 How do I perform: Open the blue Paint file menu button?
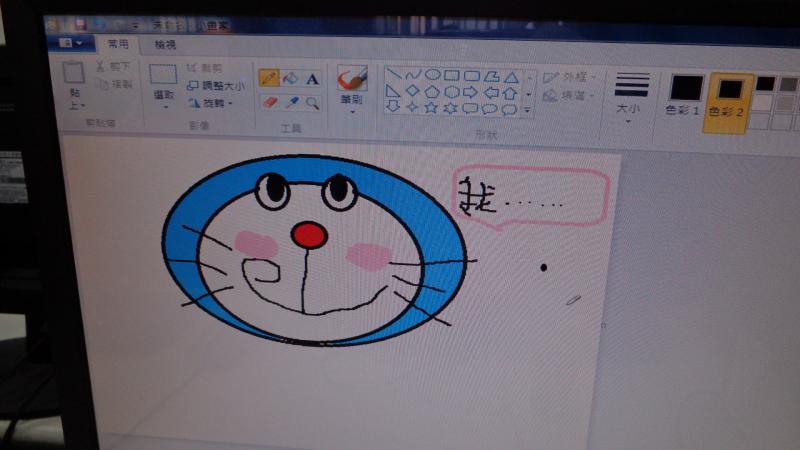[x=71, y=43]
